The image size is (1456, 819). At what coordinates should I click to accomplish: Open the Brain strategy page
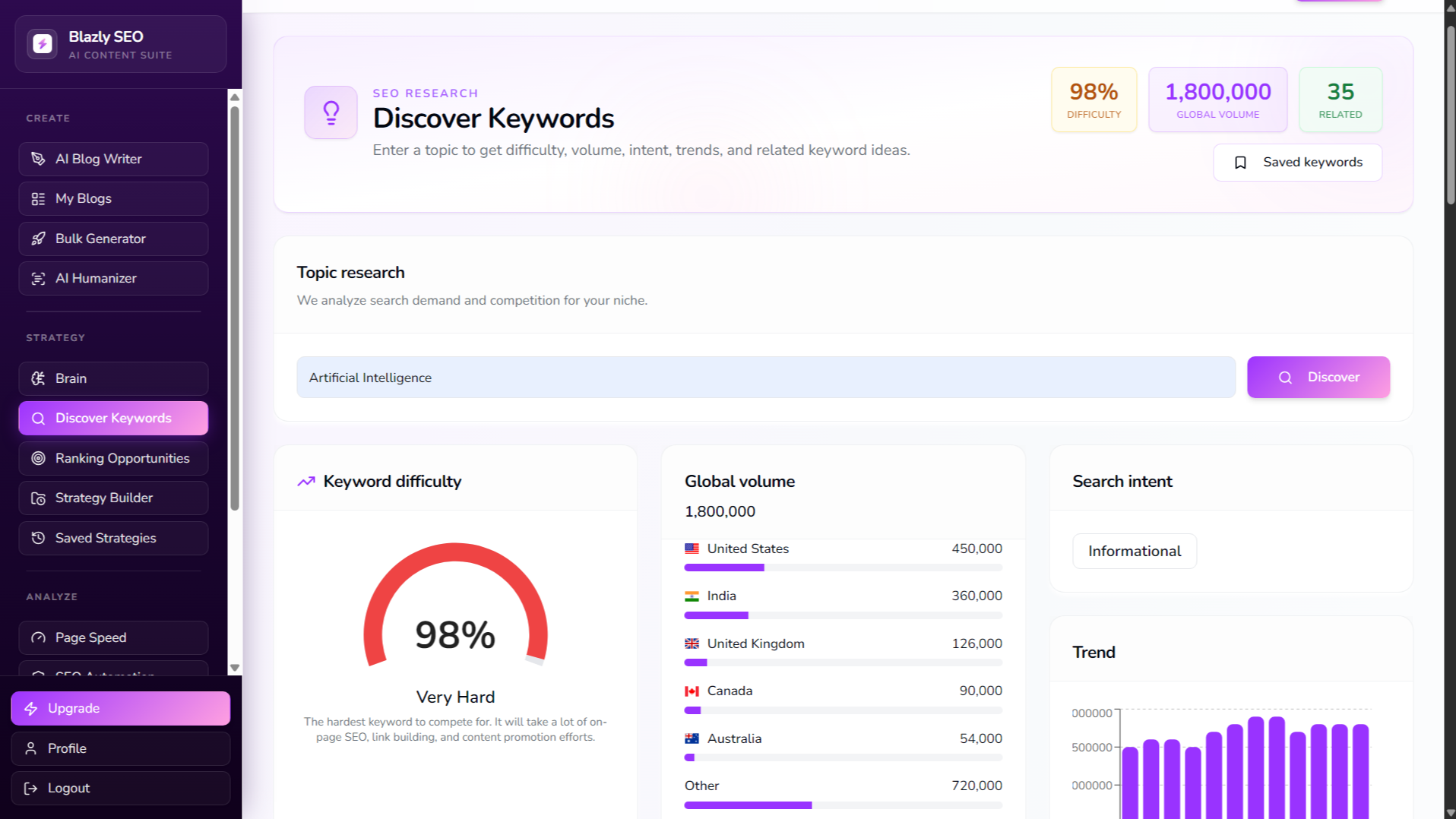click(113, 378)
